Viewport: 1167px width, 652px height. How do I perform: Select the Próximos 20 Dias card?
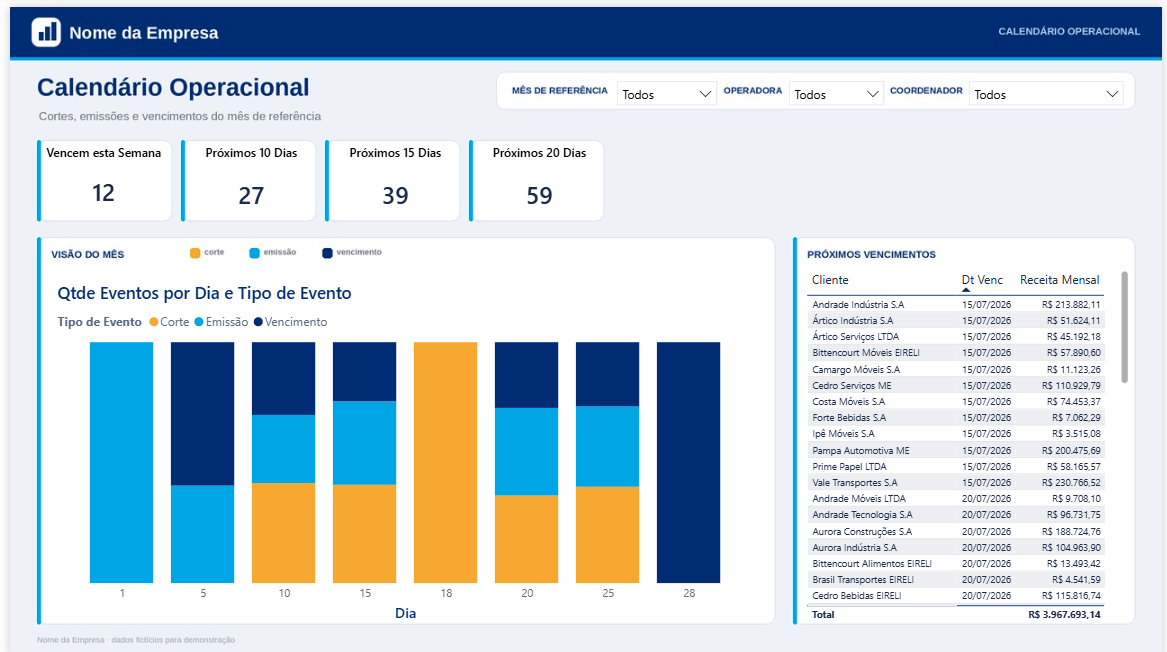pyautogui.click(x=537, y=181)
